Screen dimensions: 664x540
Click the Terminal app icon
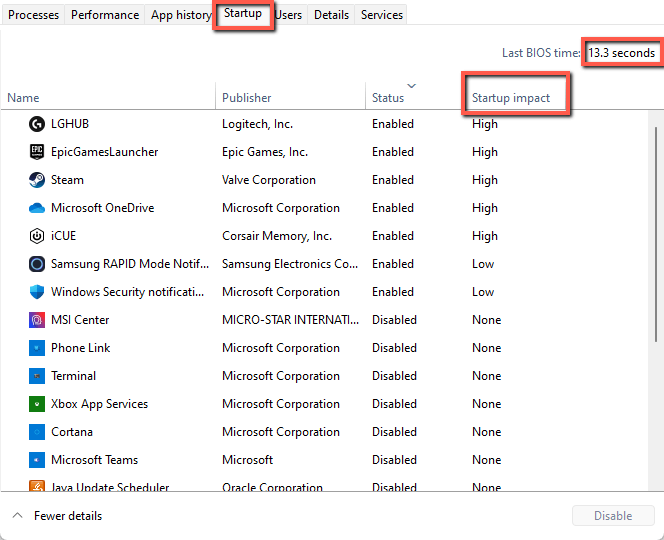pos(37,376)
